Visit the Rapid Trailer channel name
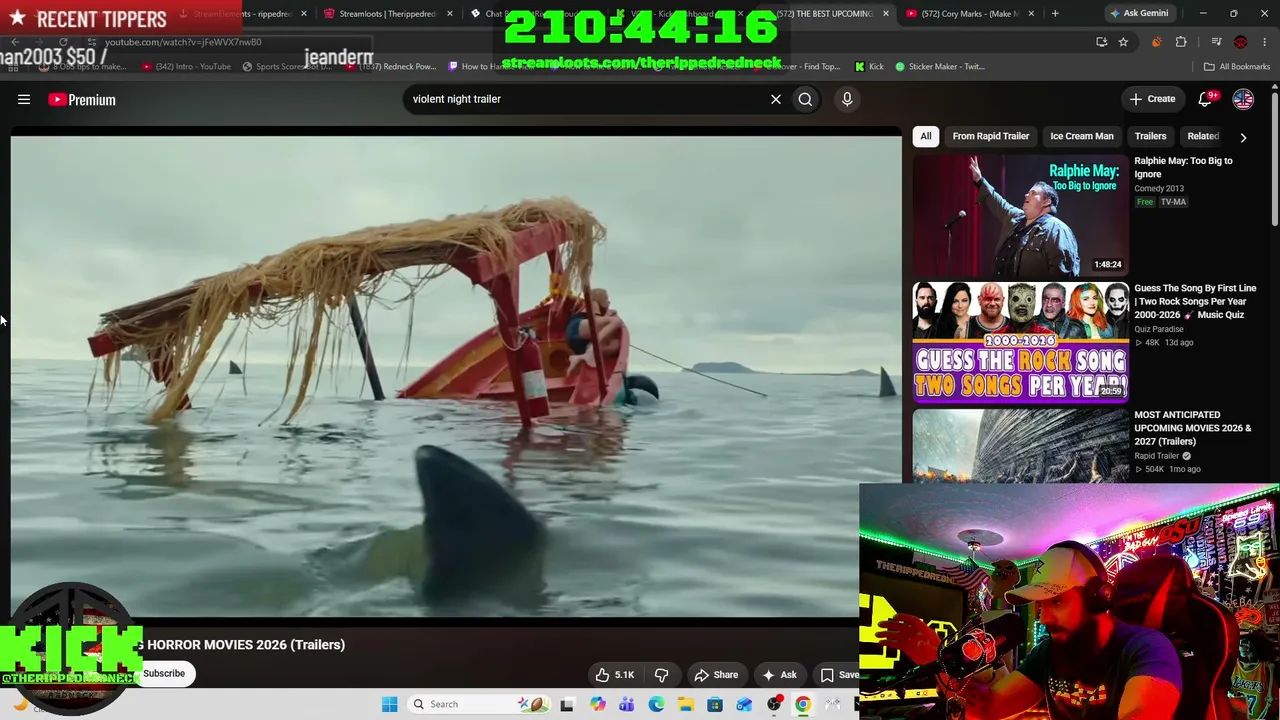The height and width of the screenshot is (720, 1280). click(1157, 456)
